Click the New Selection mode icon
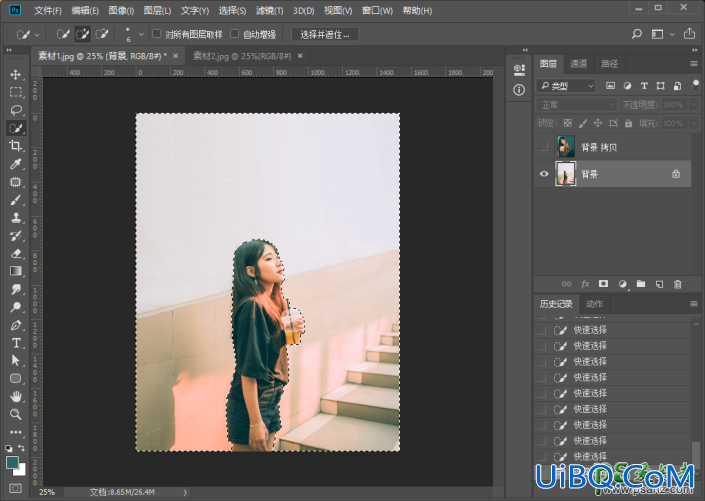 coord(63,34)
